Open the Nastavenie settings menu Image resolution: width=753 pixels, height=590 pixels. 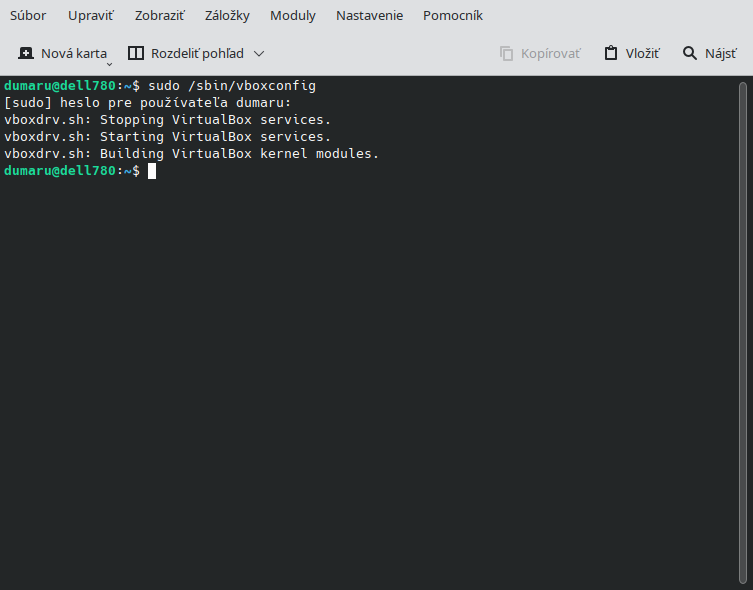click(x=369, y=15)
